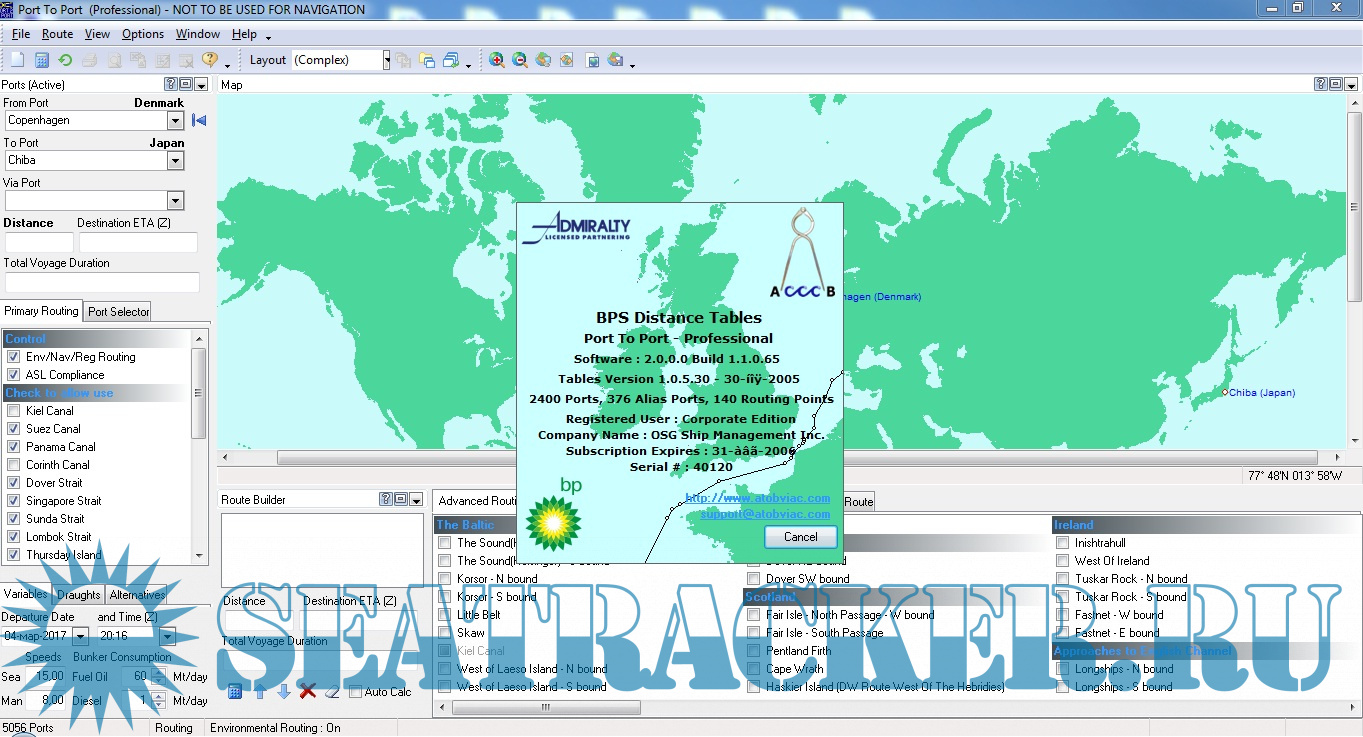The height and width of the screenshot is (737, 1363).
Task: Click the calculator icon in the main toolbar
Action: 41,61
